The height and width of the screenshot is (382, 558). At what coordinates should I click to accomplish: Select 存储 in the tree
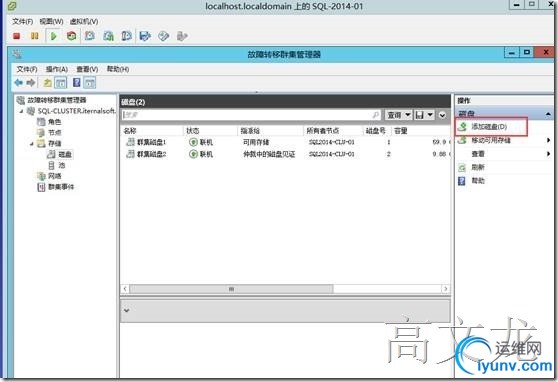tap(54, 143)
